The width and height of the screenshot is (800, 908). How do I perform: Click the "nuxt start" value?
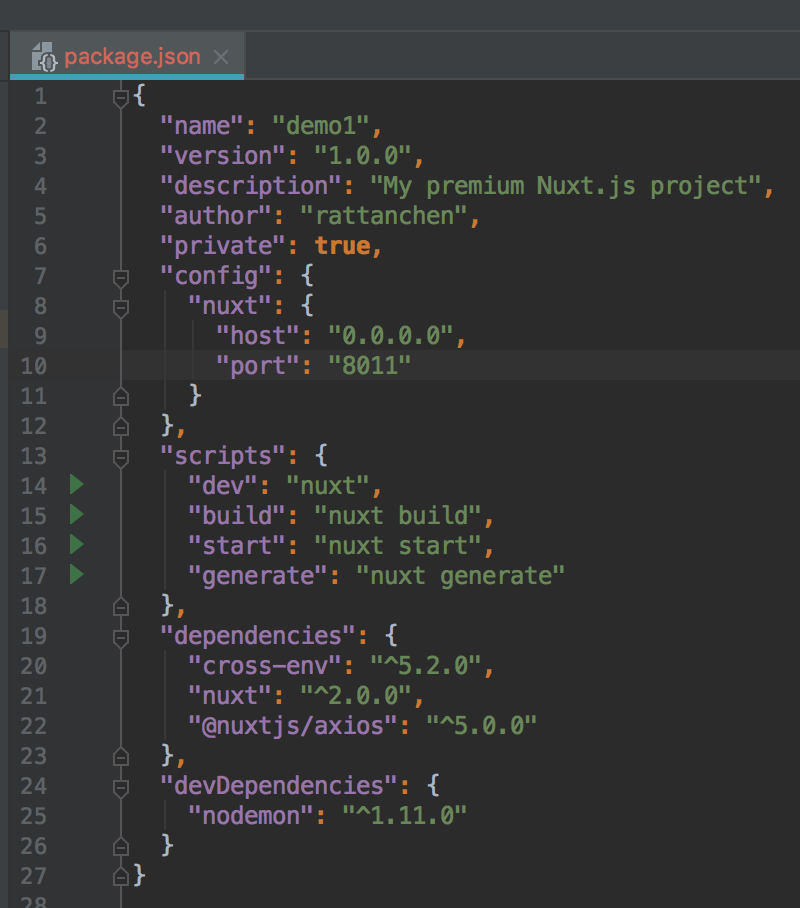[x=398, y=546]
